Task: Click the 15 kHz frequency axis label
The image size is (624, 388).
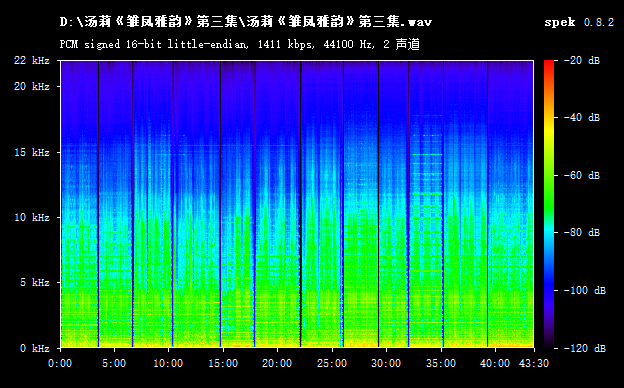Action: tap(32, 152)
